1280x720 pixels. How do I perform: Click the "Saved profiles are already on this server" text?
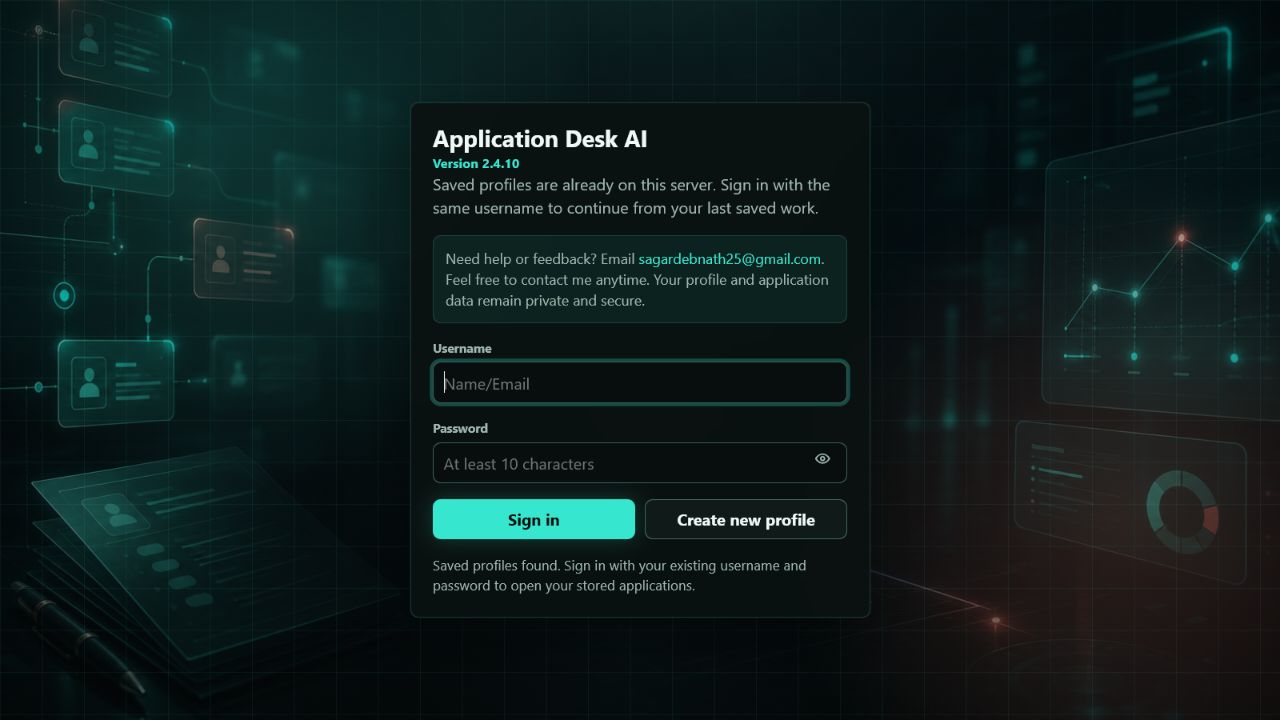[x=631, y=197]
